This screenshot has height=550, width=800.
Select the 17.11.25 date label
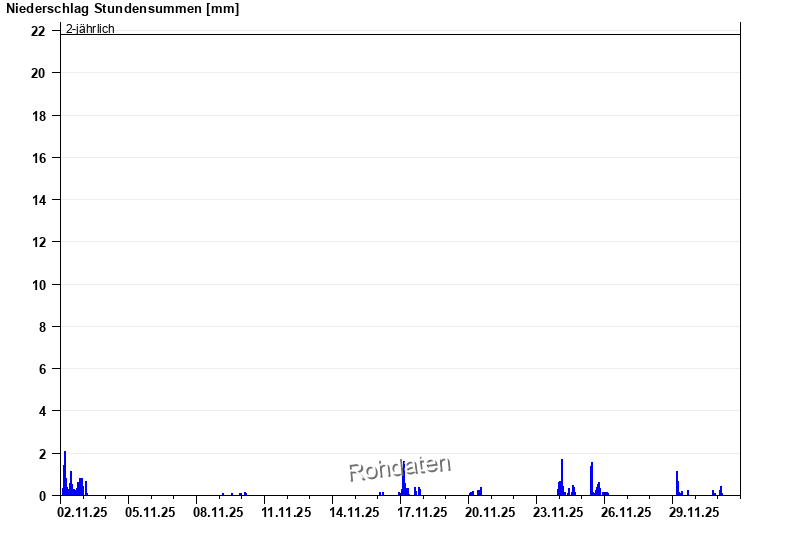(x=422, y=512)
